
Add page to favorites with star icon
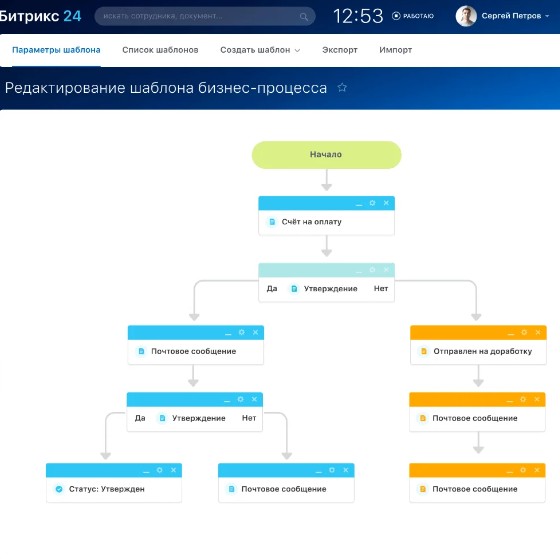coord(342,88)
